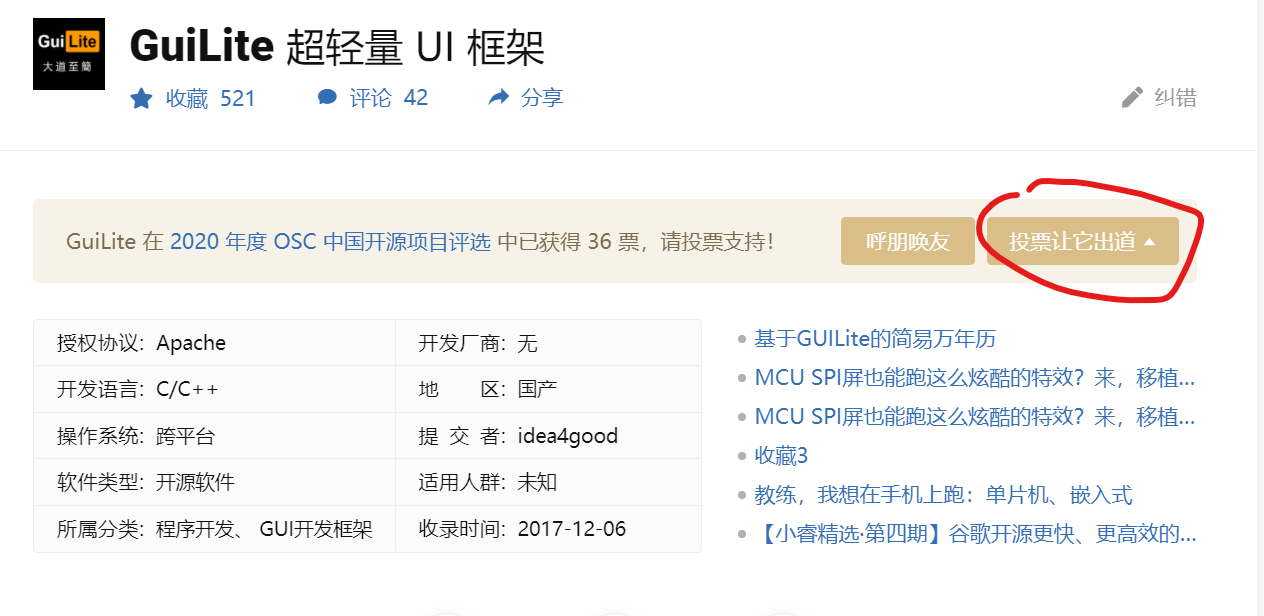Click the 开源软件 software type value
The width and height of the screenshot is (1264, 616).
[x=196, y=482]
